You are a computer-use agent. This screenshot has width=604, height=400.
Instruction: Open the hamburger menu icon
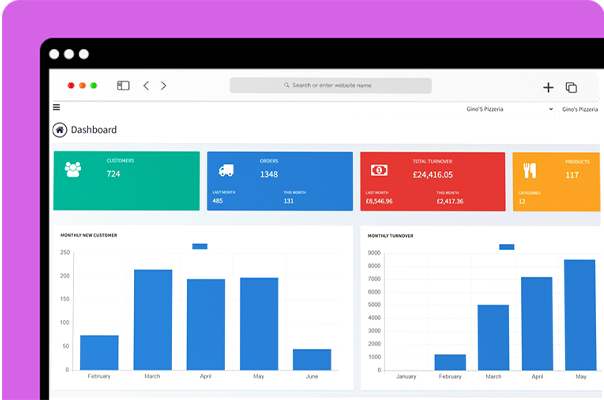tap(56, 107)
